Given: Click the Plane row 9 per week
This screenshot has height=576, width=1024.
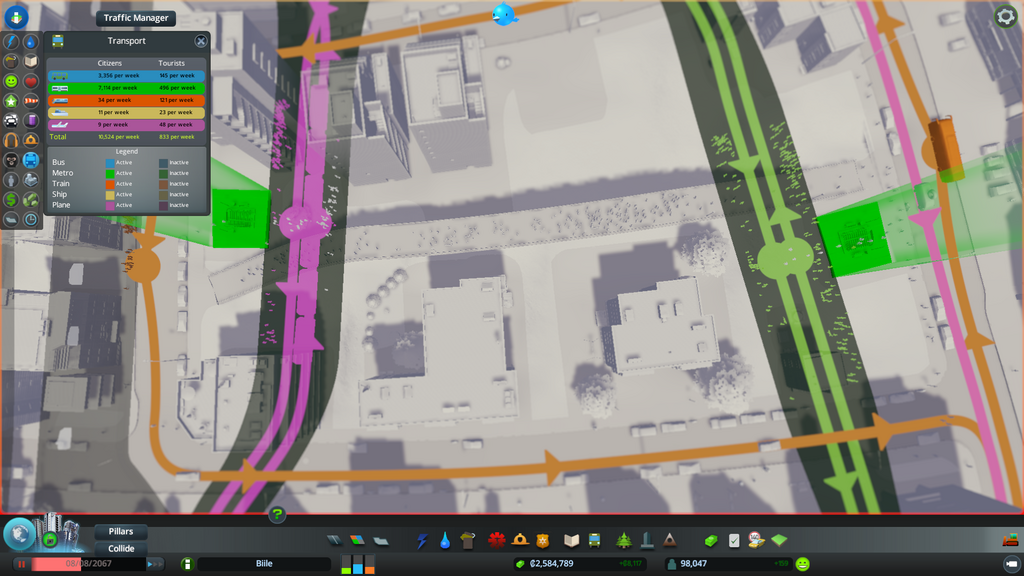Looking at the screenshot, I should pyautogui.click(x=126, y=125).
